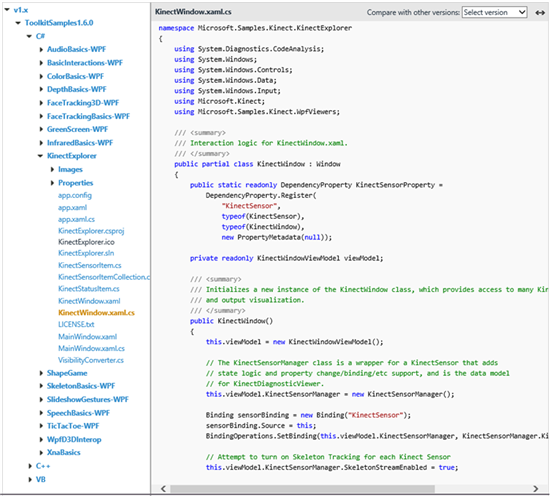Open the KinectExplorer.csproj file
This screenshot has height=496, width=550.
(91, 231)
